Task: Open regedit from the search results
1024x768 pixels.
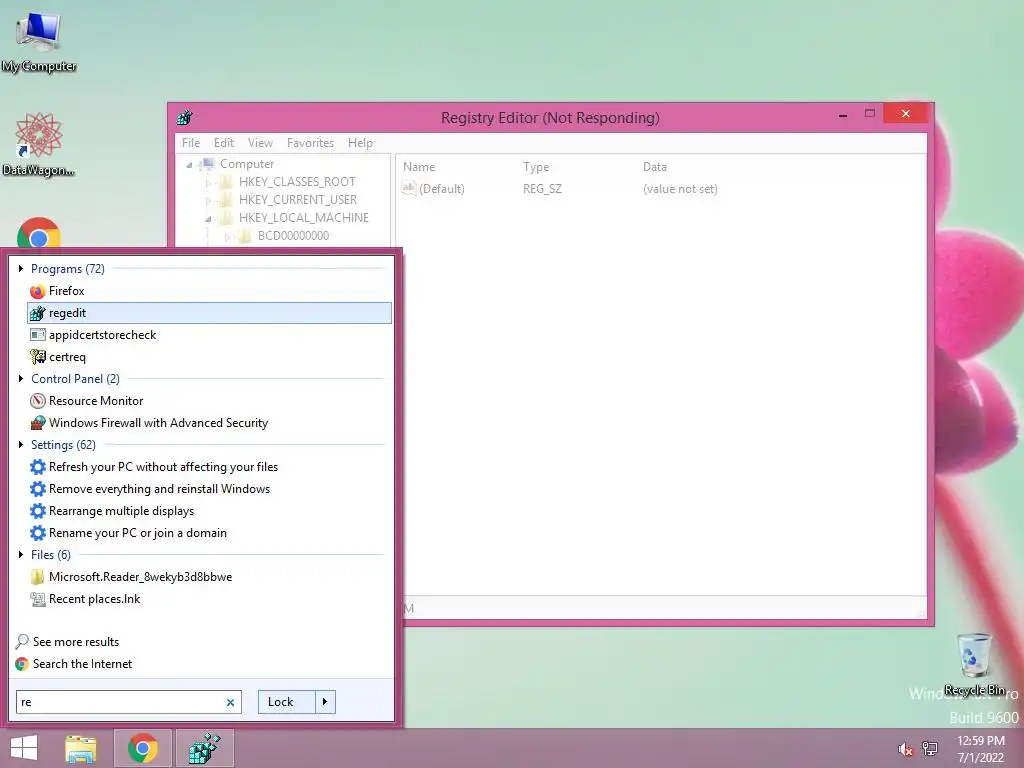Action: (209, 313)
